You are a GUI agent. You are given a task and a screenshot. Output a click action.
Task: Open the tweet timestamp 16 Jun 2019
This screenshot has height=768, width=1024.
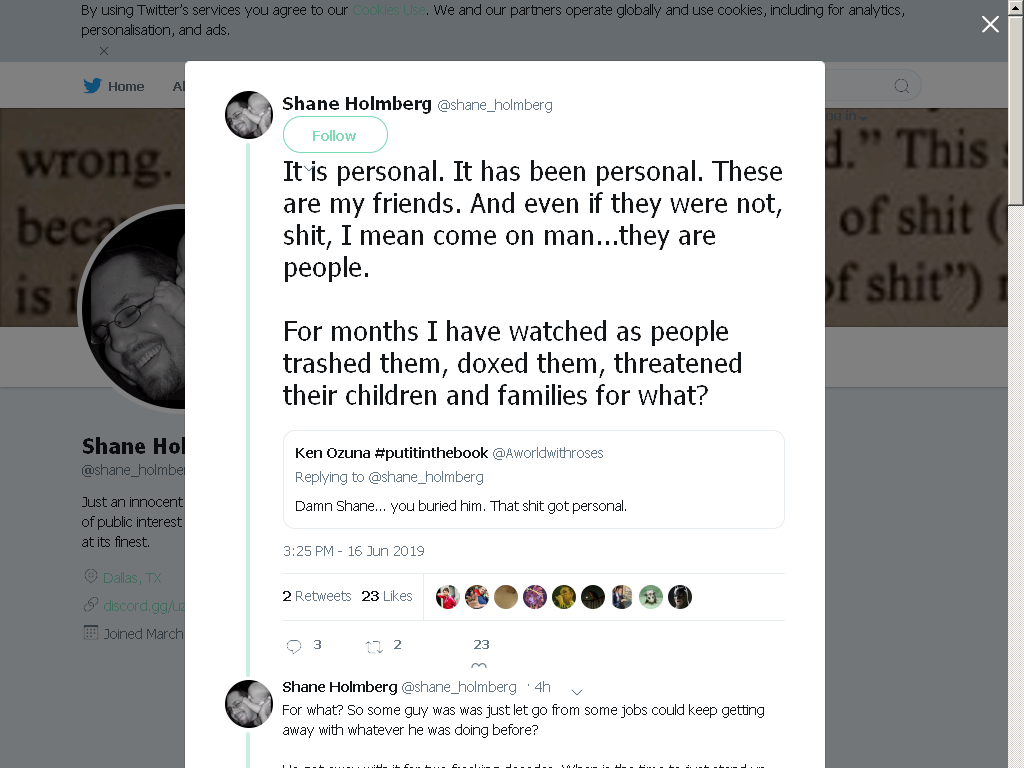(x=353, y=551)
